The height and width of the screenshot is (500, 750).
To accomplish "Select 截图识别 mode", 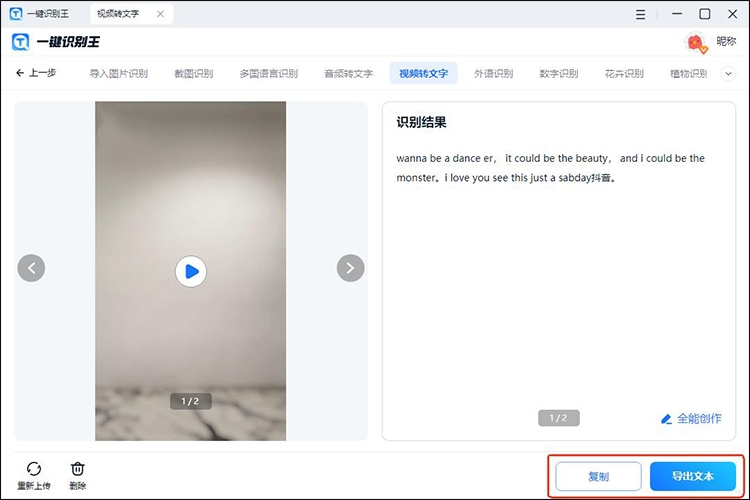I will (194, 74).
